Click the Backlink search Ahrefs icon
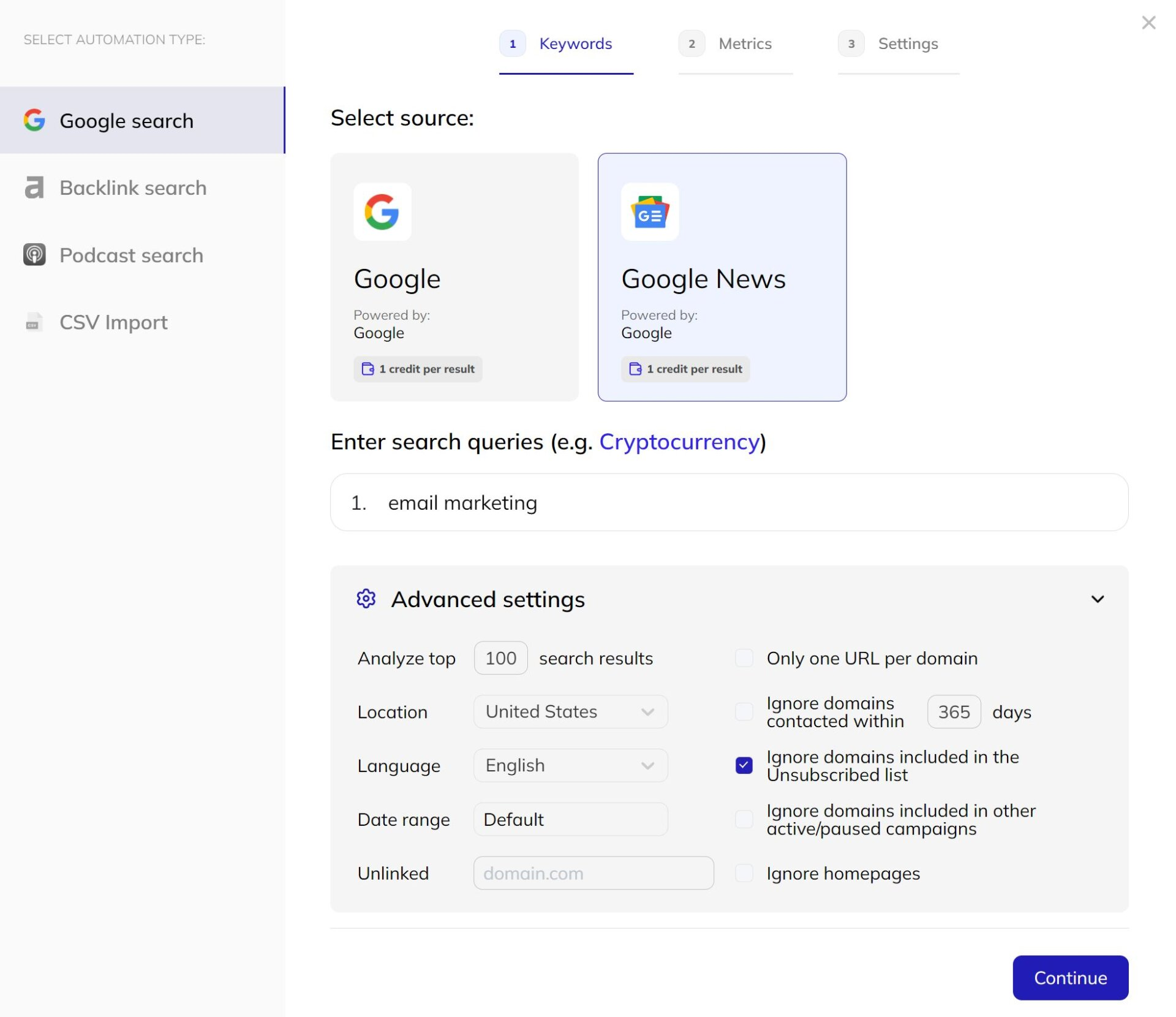 pyautogui.click(x=34, y=187)
